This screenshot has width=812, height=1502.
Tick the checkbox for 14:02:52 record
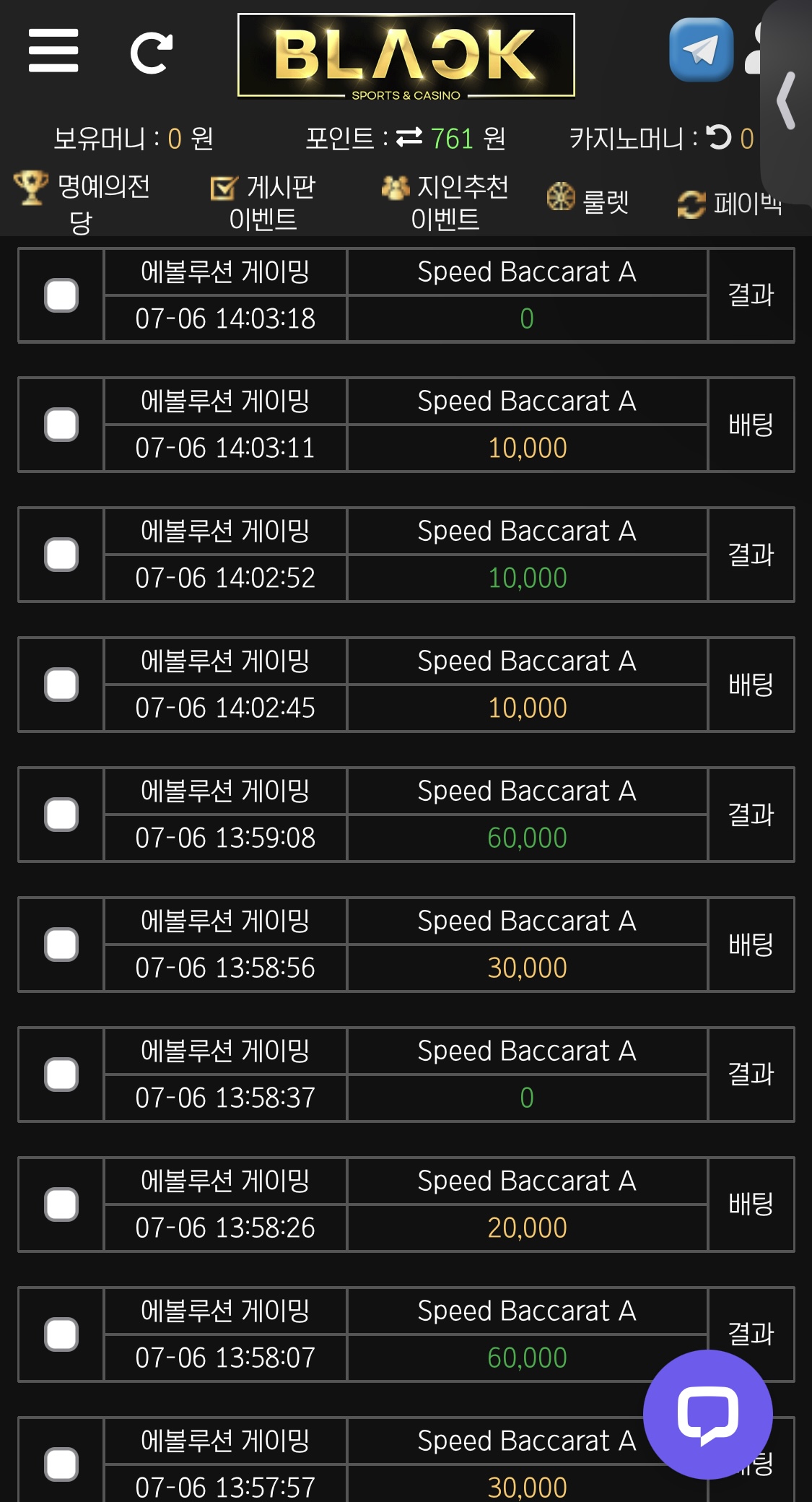pyautogui.click(x=61, y=555)
